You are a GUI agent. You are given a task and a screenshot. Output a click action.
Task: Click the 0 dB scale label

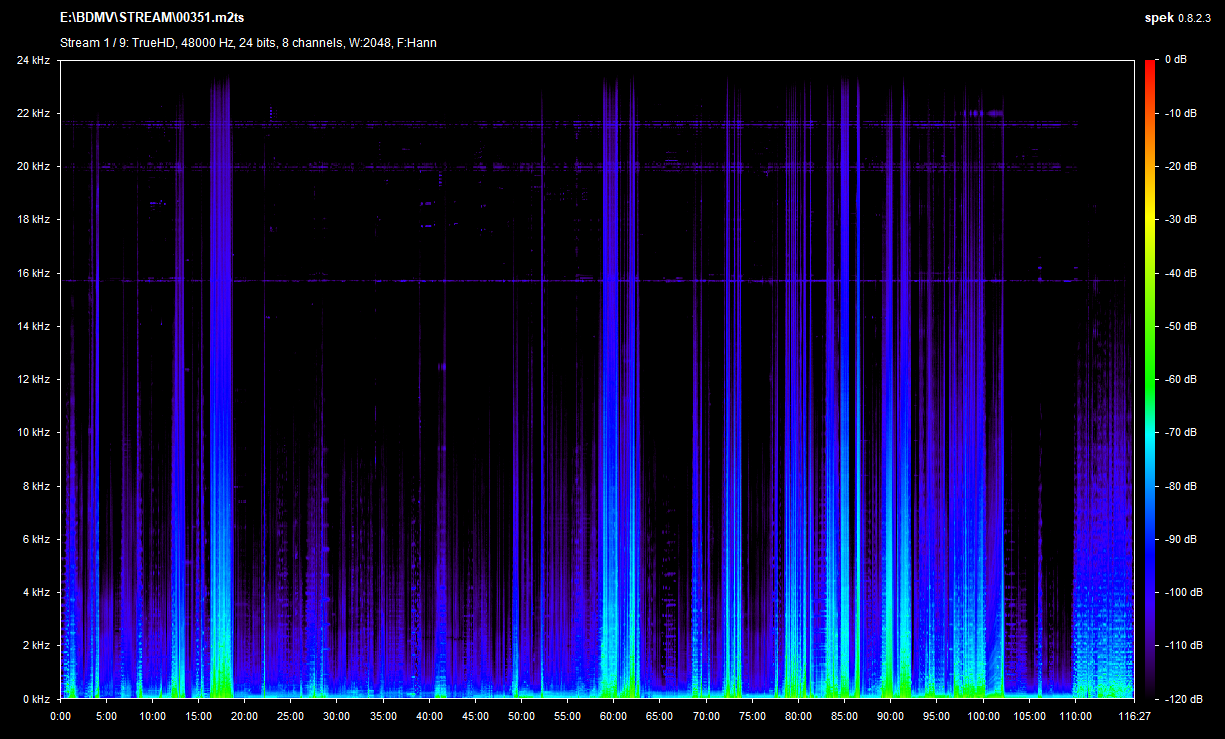(1174, 60)
